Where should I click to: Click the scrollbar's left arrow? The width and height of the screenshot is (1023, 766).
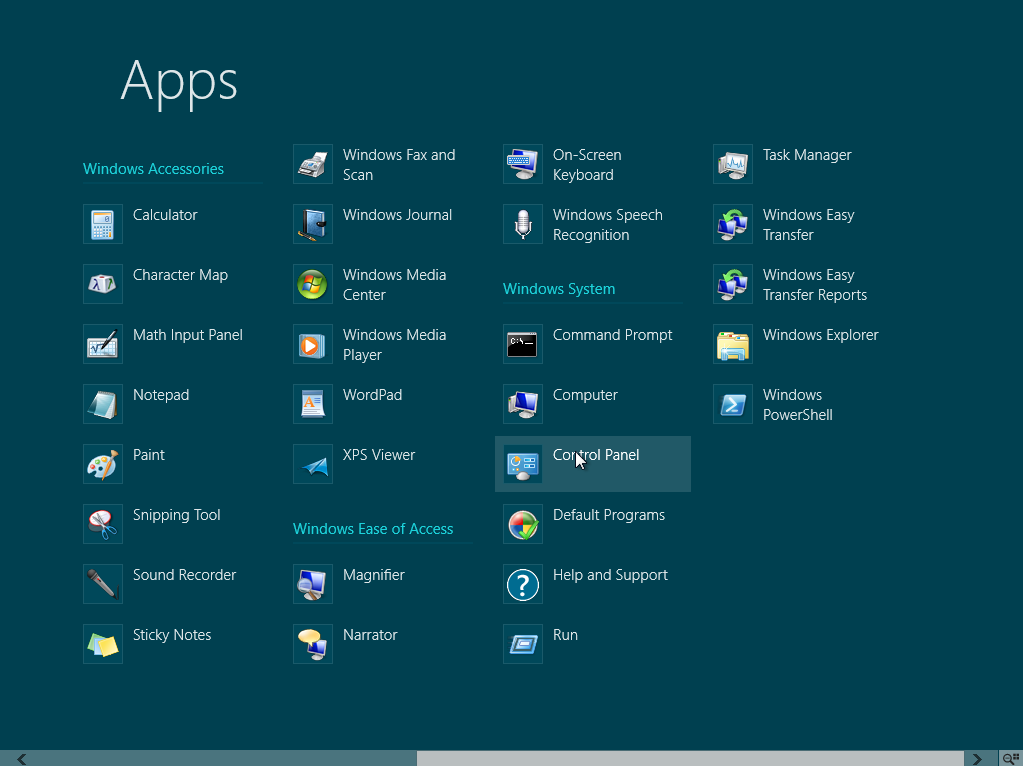coord(21,759)
